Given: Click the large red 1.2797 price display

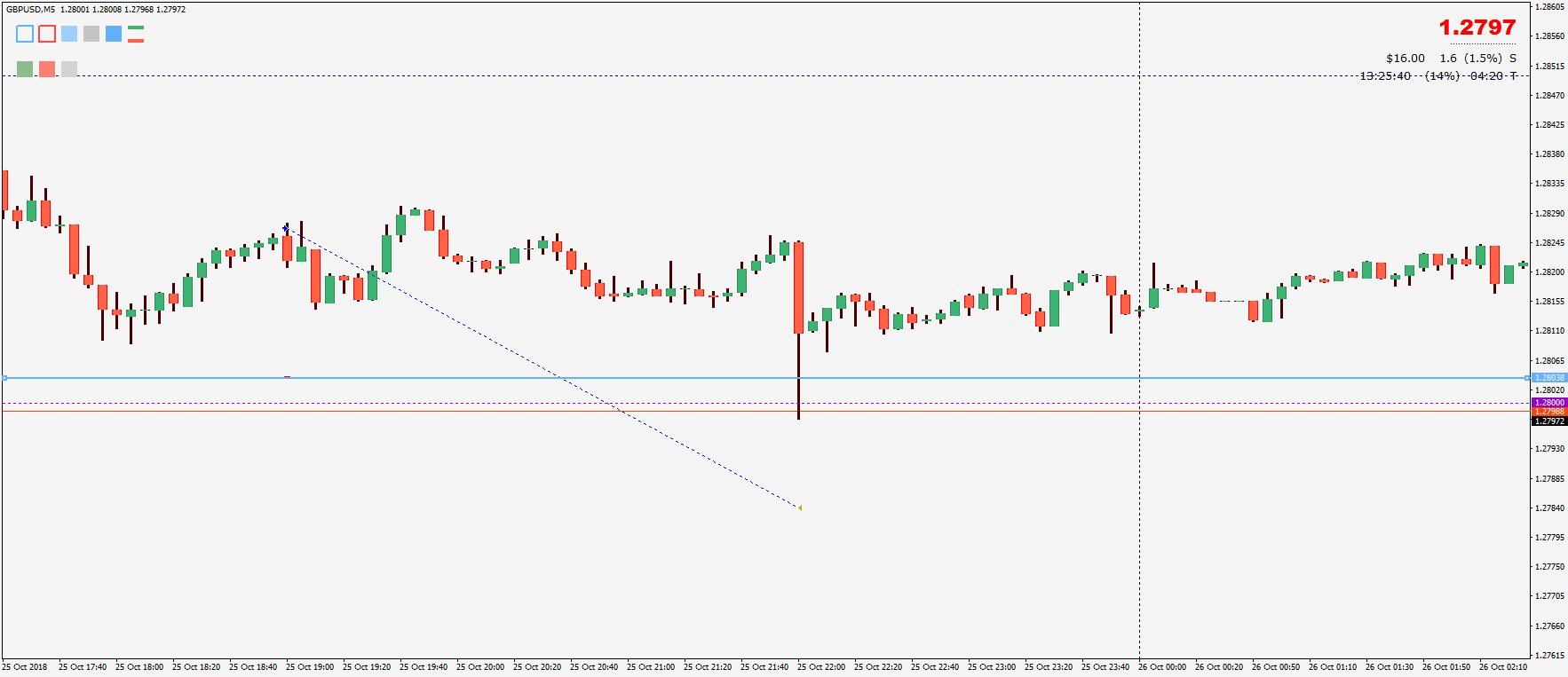Looking at the screenshot, I should 1477,28.
